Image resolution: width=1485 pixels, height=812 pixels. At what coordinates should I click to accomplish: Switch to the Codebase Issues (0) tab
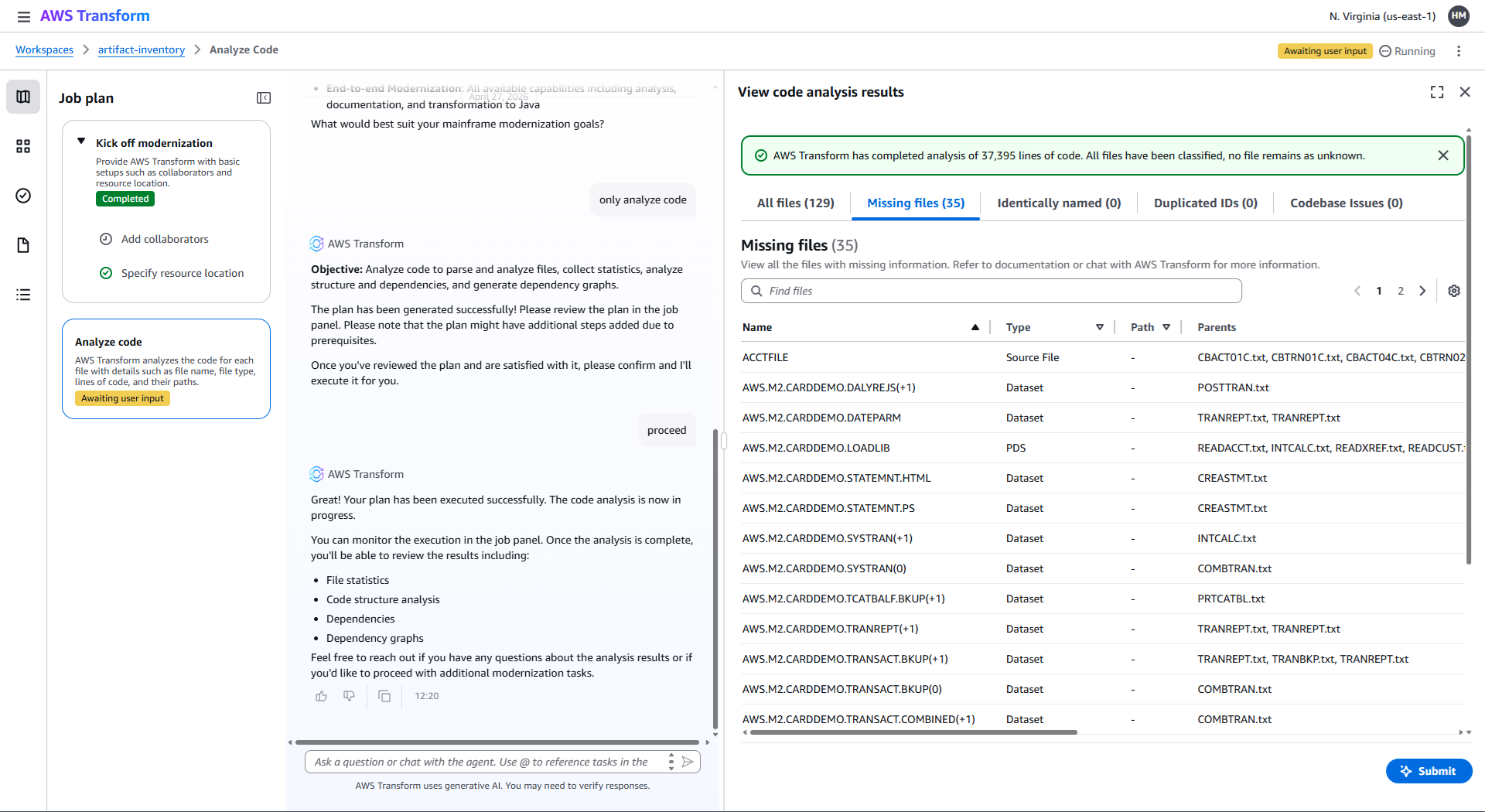coord(1347,203)
